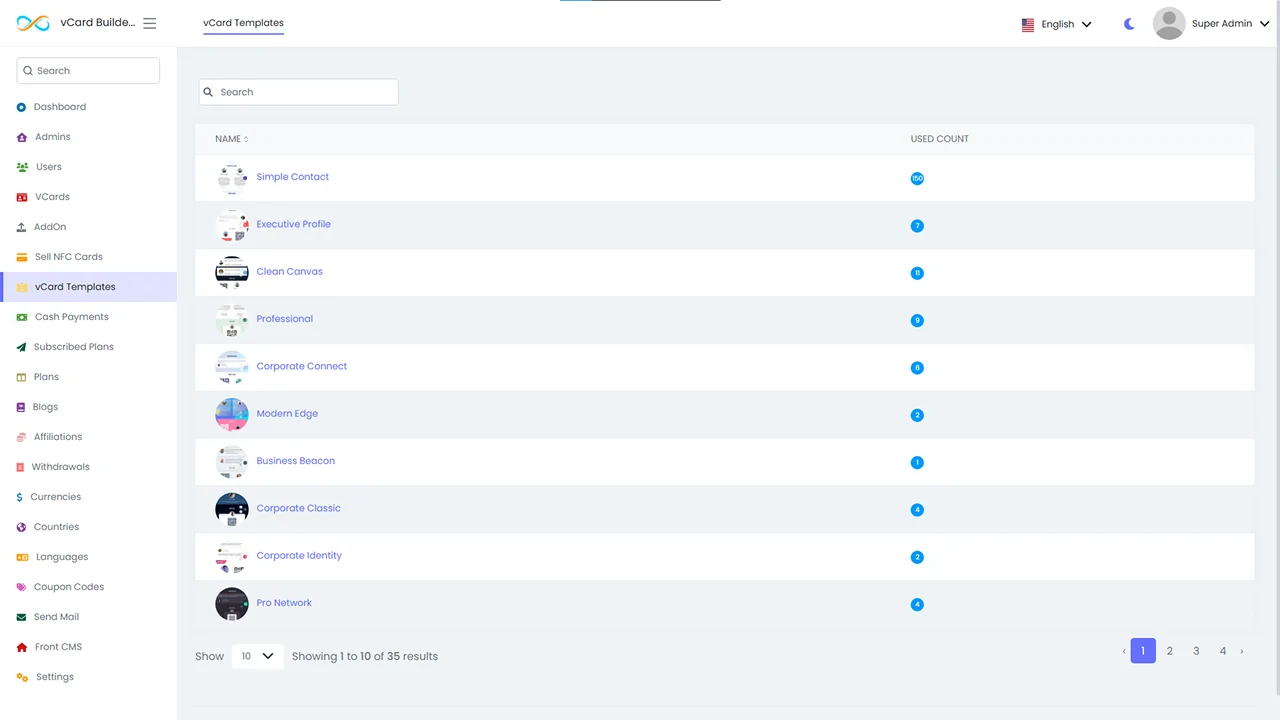
Task: Go to page 2 of results
Action: pos(1169,651)
